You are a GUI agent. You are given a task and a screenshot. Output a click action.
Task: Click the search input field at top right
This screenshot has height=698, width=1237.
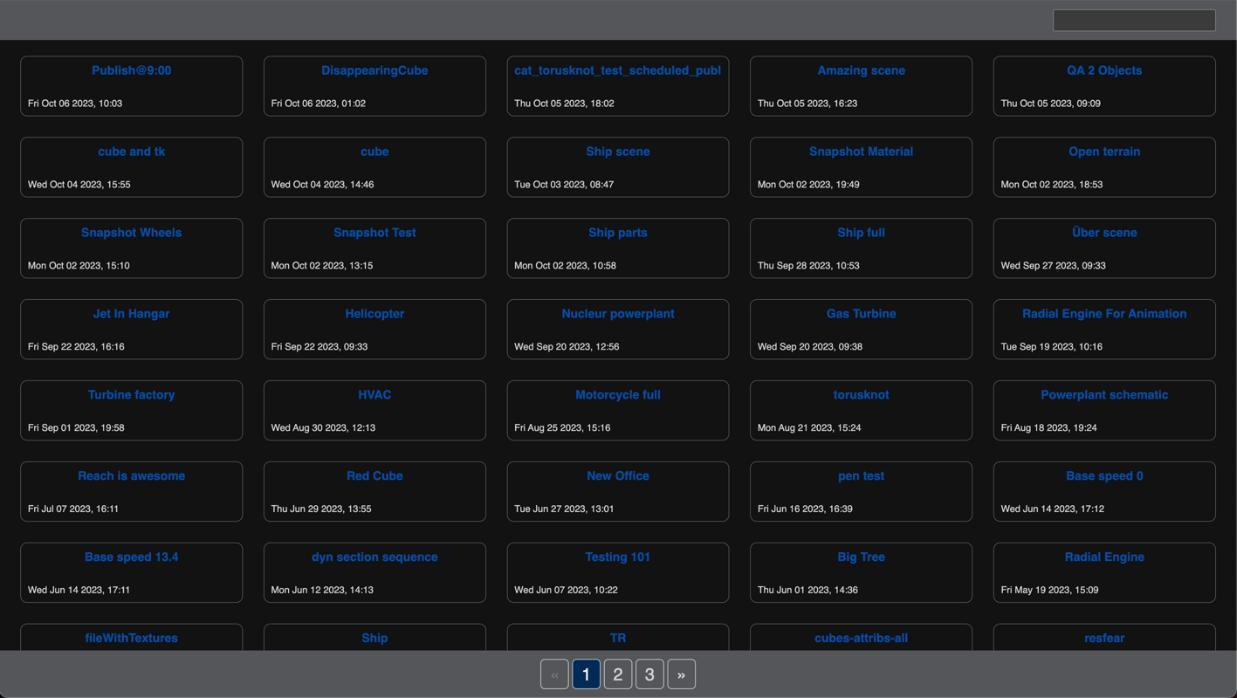1134,20
